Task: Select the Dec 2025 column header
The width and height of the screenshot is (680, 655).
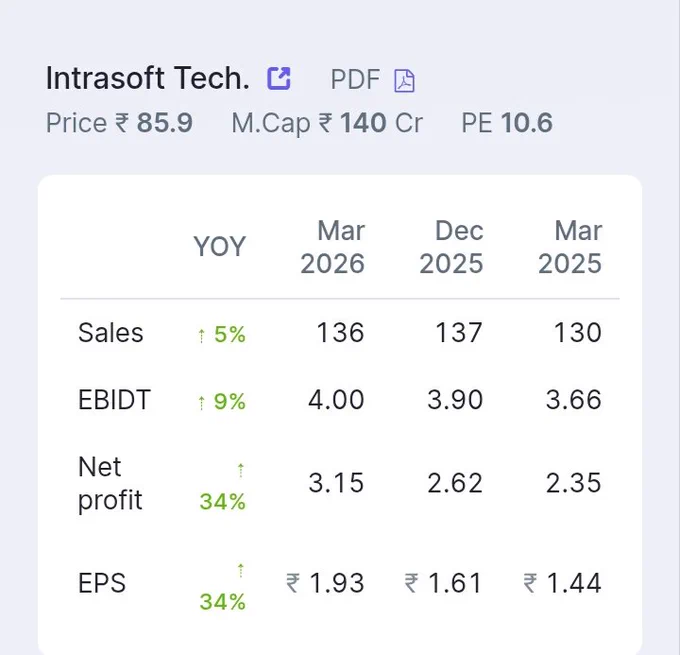Action: [451, 247]
